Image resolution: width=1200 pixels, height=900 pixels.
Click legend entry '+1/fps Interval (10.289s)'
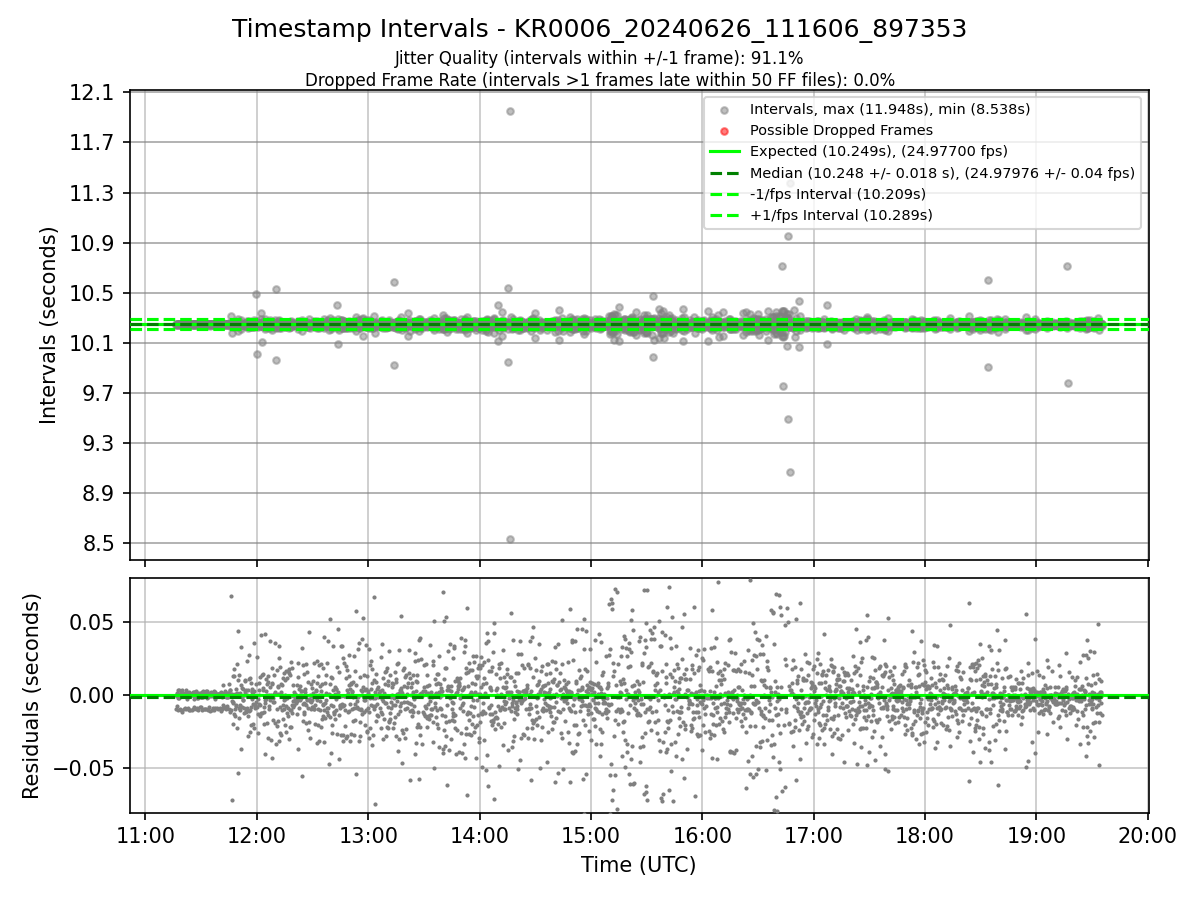click(841, 215)
